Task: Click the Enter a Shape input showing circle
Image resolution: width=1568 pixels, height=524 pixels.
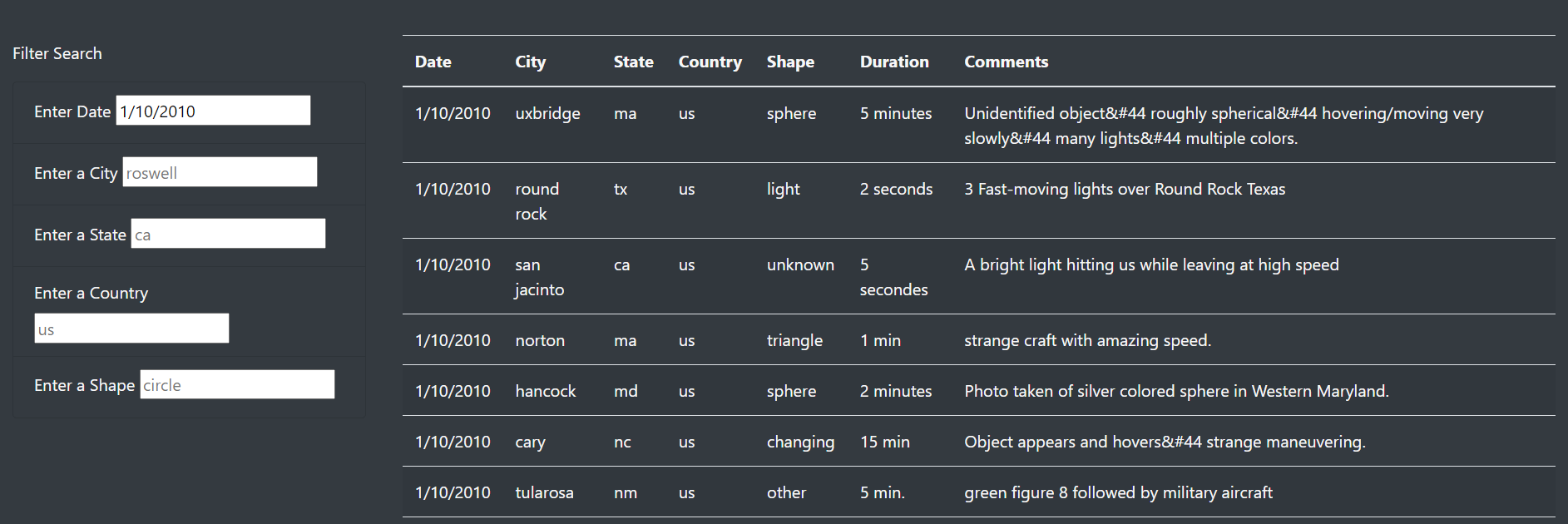Action: (x=236, y=384)
